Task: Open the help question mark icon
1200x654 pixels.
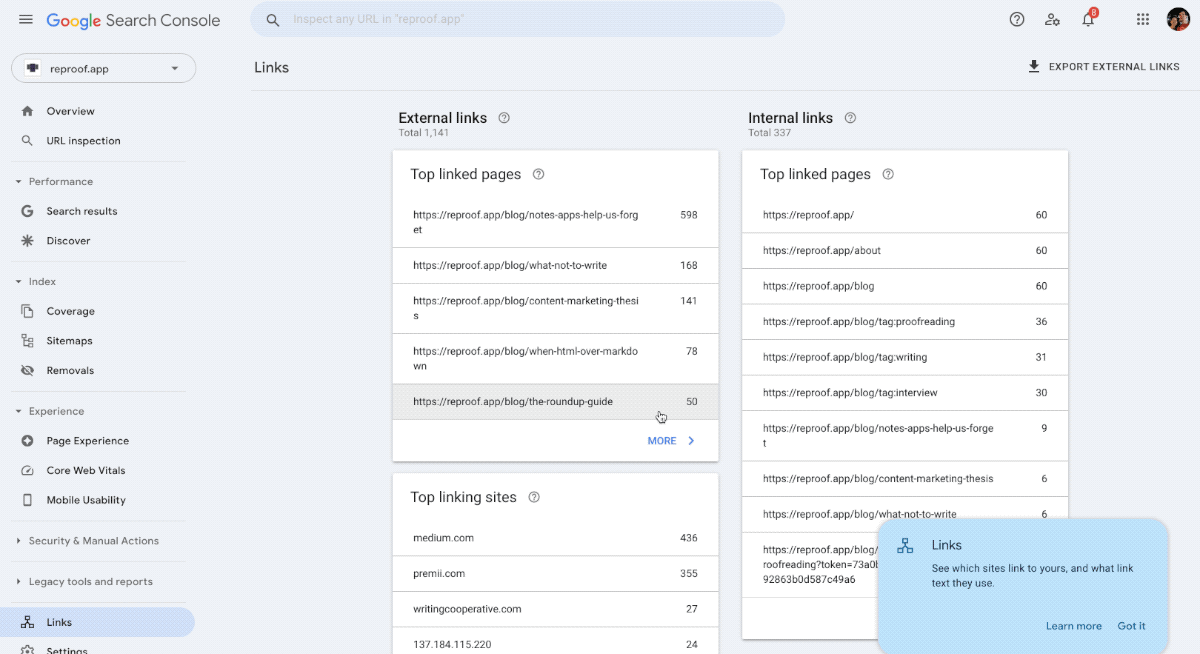Action: click(1017, 19)
